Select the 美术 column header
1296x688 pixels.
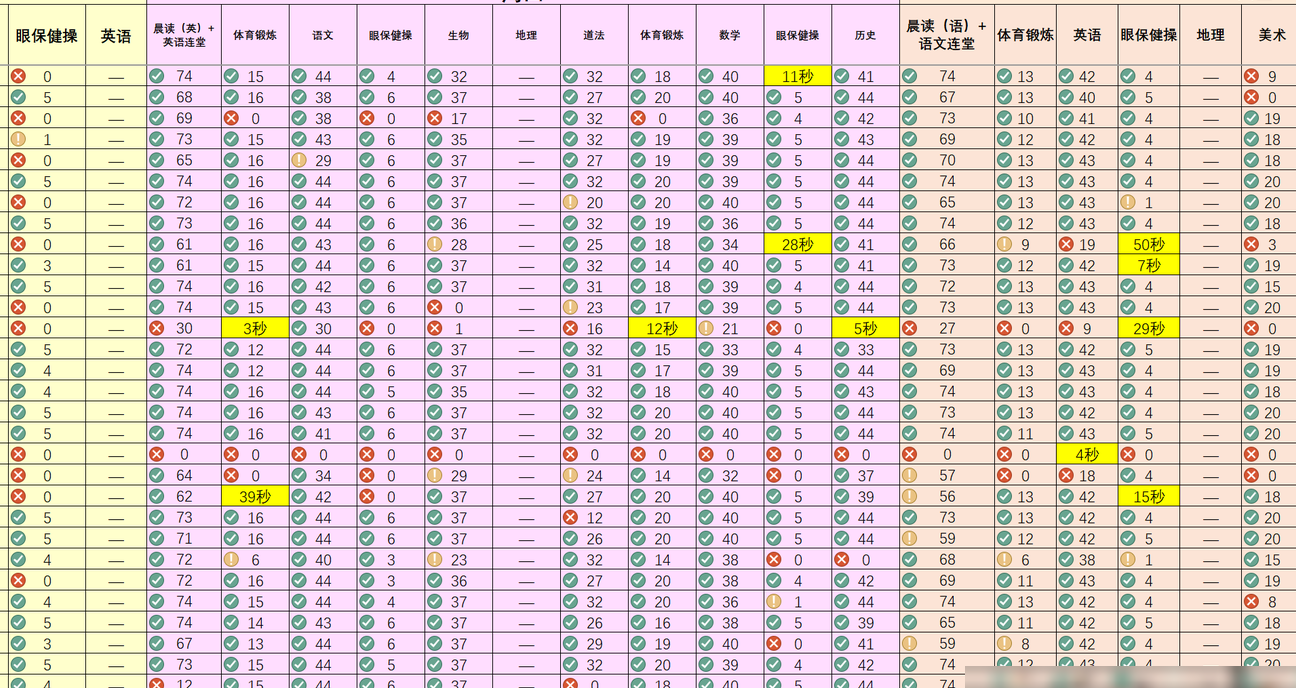pos(1272,35)
